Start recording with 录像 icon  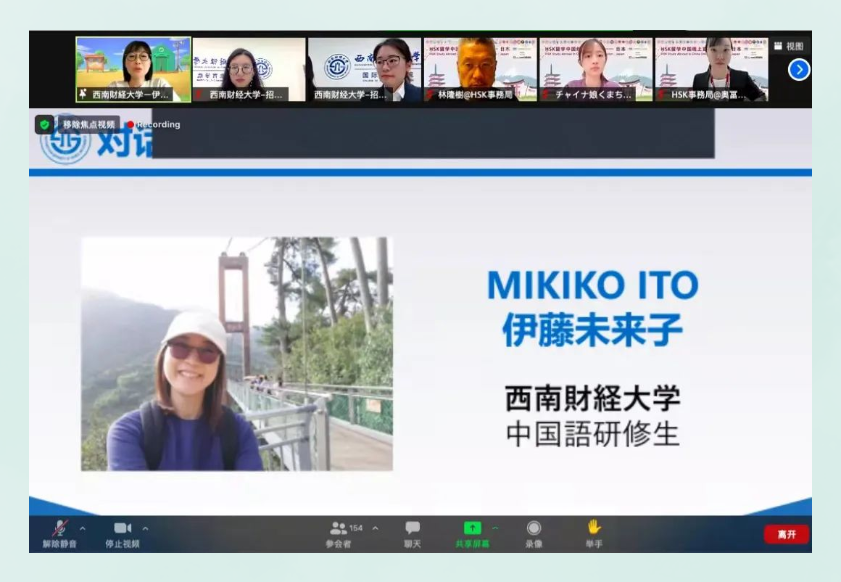(x=534, y=529)
